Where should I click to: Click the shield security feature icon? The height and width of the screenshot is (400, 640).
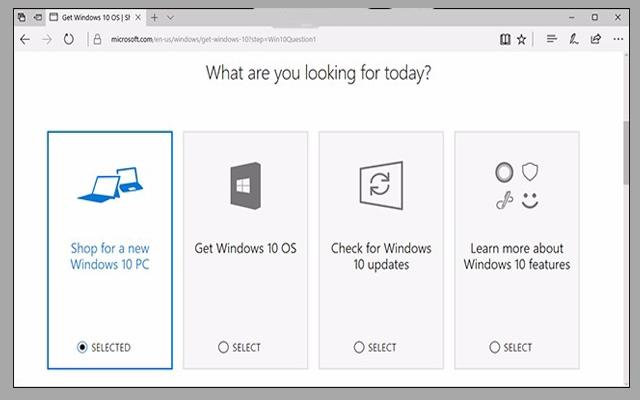[x=530, y=172]
